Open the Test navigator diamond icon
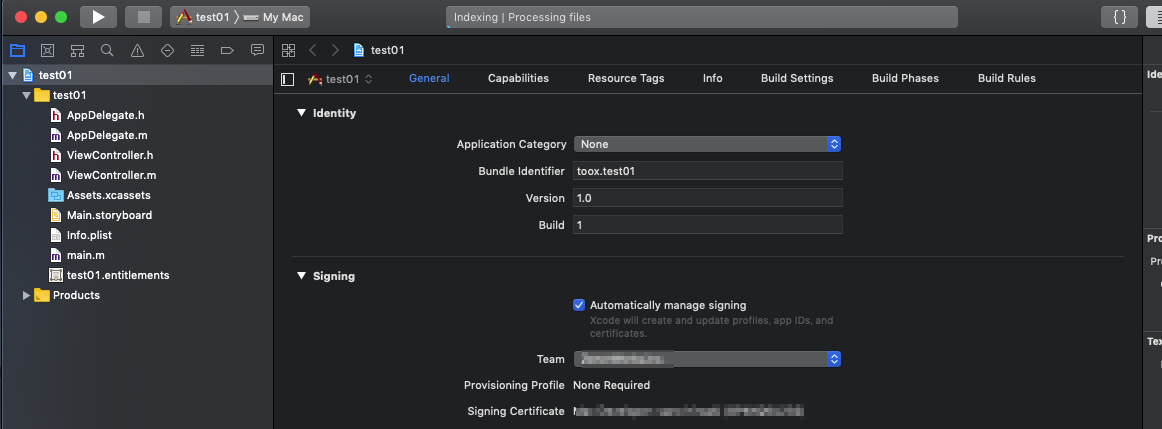 click(x=167, y=50)
